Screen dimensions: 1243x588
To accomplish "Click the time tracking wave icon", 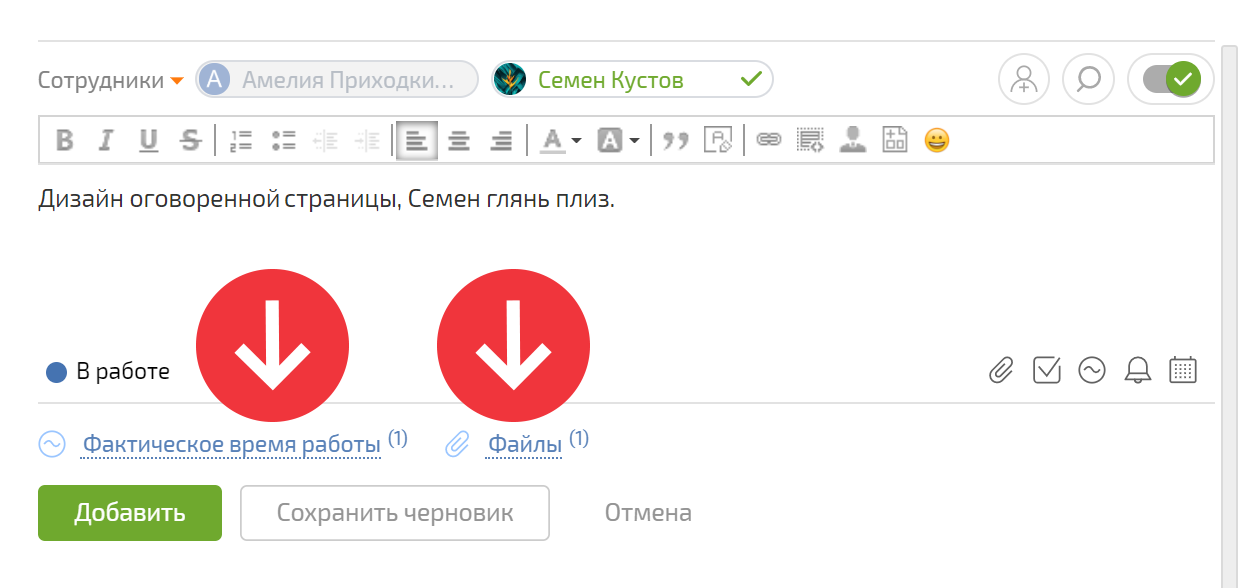I will click(1092, 371).
